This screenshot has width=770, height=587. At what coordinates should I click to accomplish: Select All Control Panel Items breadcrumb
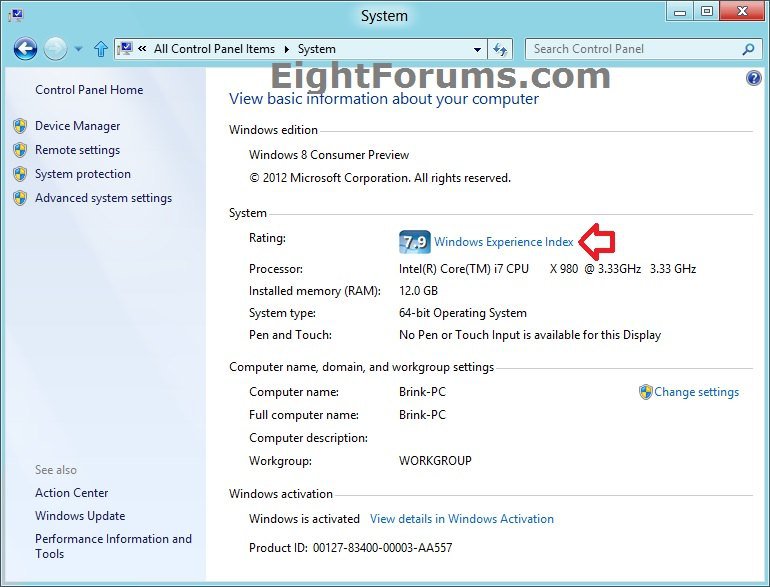pyautogui.click(x=214, y=49)
